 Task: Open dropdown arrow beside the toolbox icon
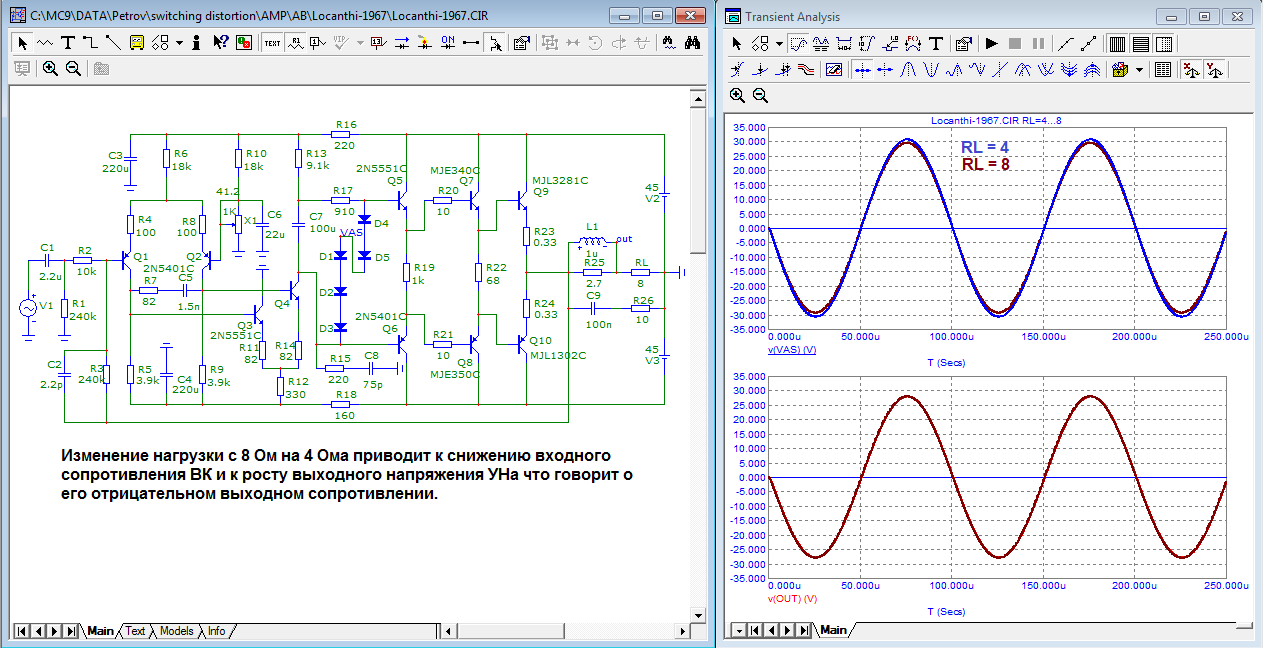[1139, 70]
